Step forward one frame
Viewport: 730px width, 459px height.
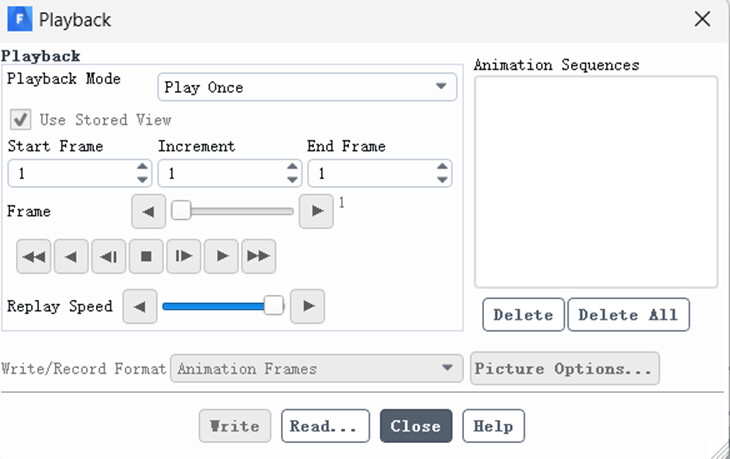point(184,257)
